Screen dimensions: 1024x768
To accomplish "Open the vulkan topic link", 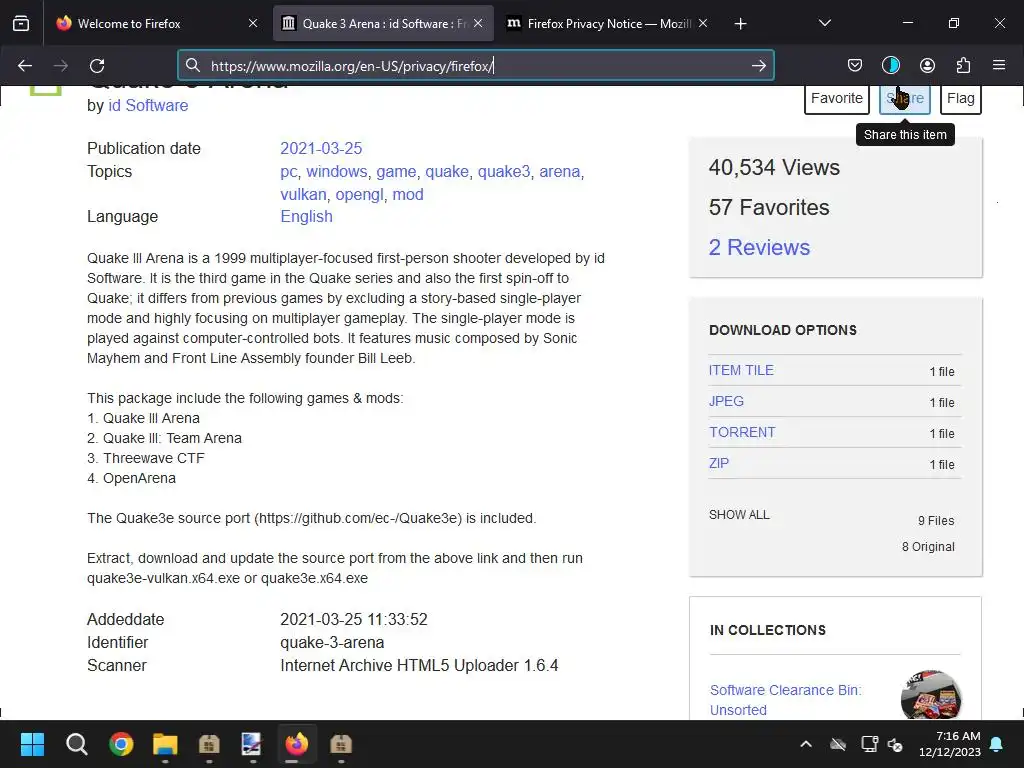I will (x=303, y=195).
